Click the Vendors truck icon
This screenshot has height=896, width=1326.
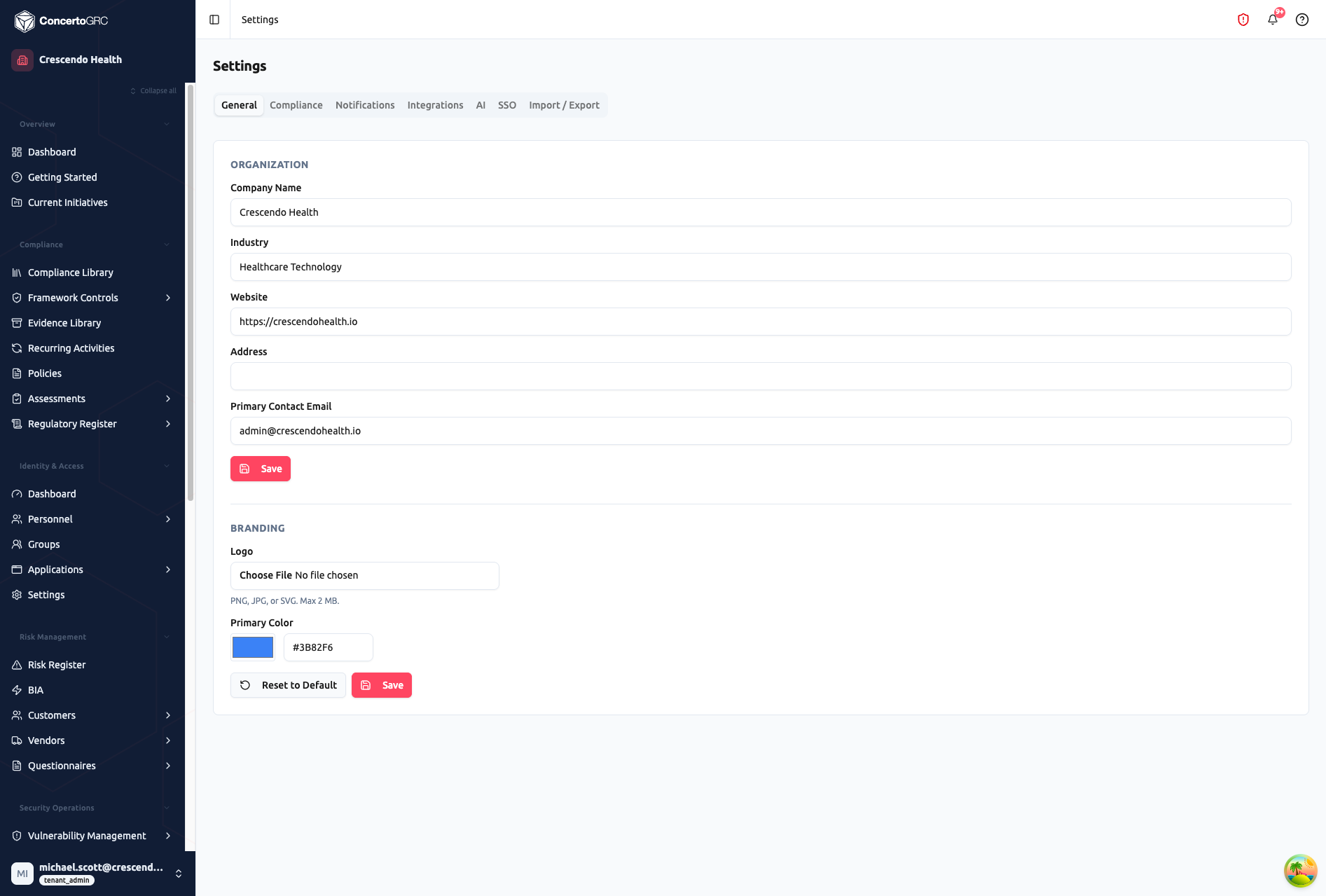(17, 740)
